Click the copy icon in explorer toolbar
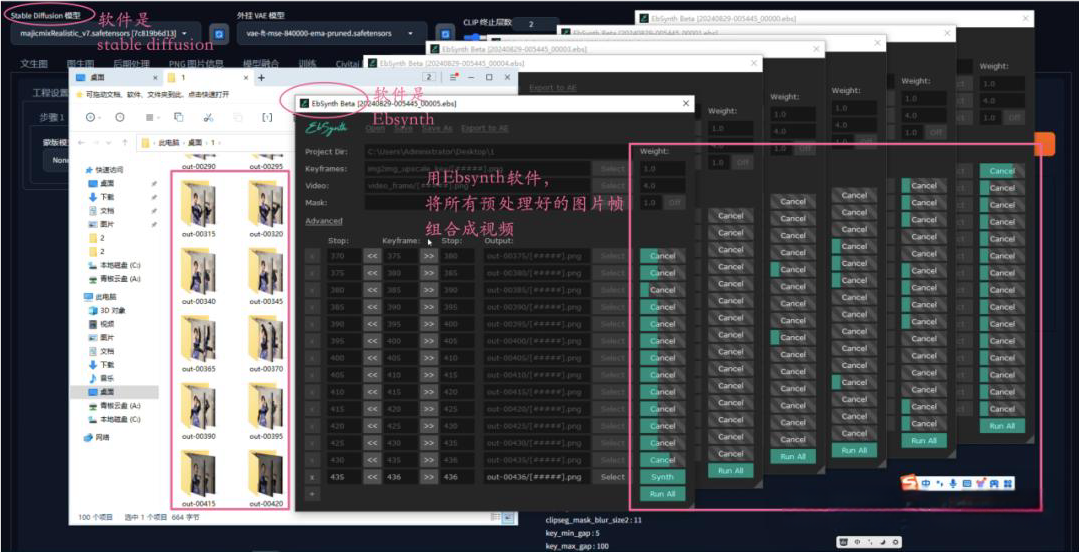1079x552 pixels. pyautogui.click(x=178, y=118)
